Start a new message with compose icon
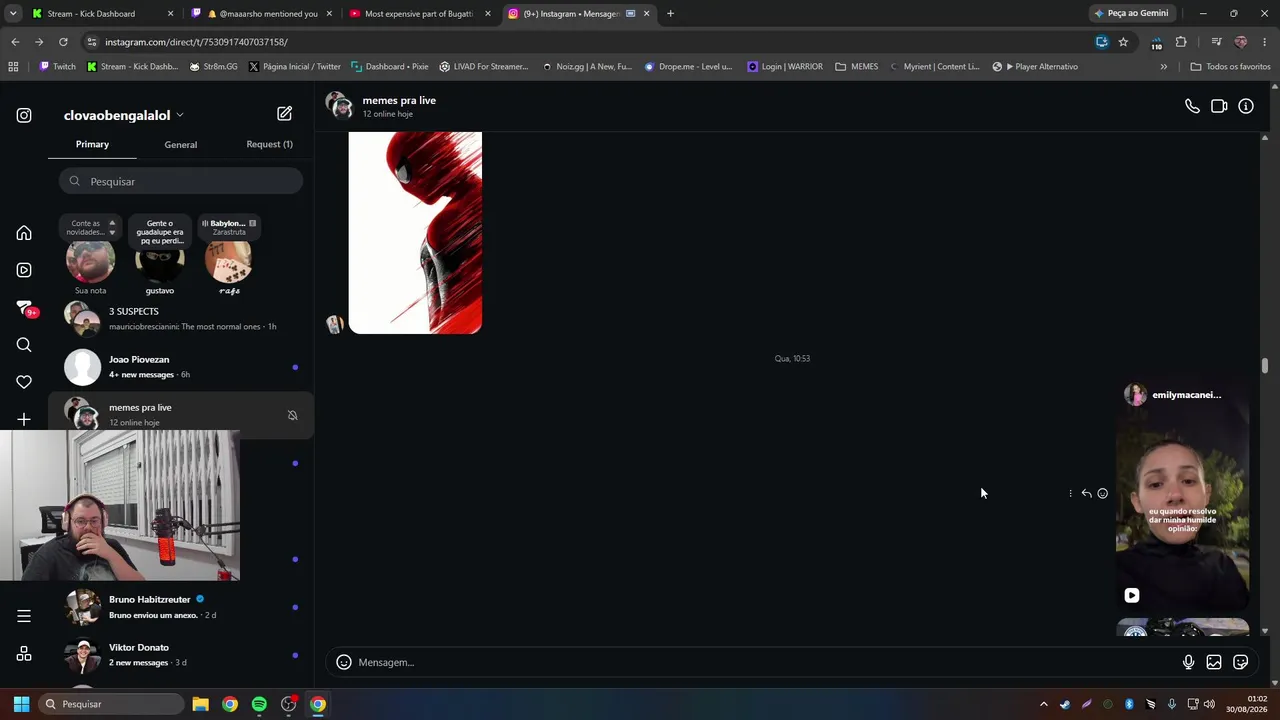Image resolution: width=1280 pixels, height=720 pixels. pyautogui.click(x=285, y=114)
